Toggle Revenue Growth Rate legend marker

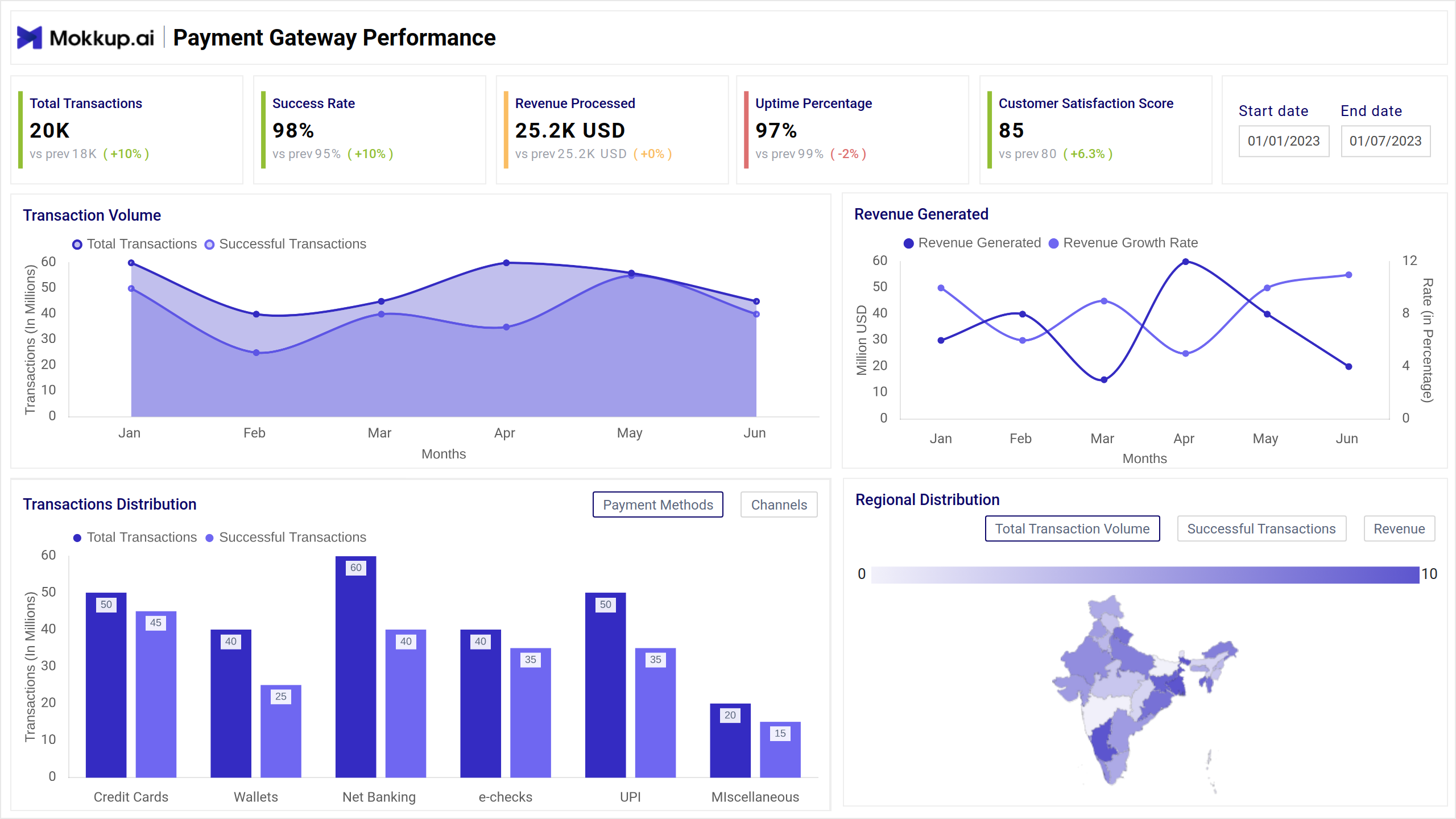tap(1053, 243)
